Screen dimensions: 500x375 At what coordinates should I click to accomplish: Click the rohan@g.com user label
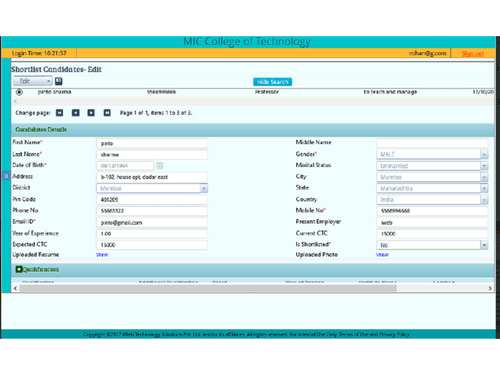pos(428,53)
